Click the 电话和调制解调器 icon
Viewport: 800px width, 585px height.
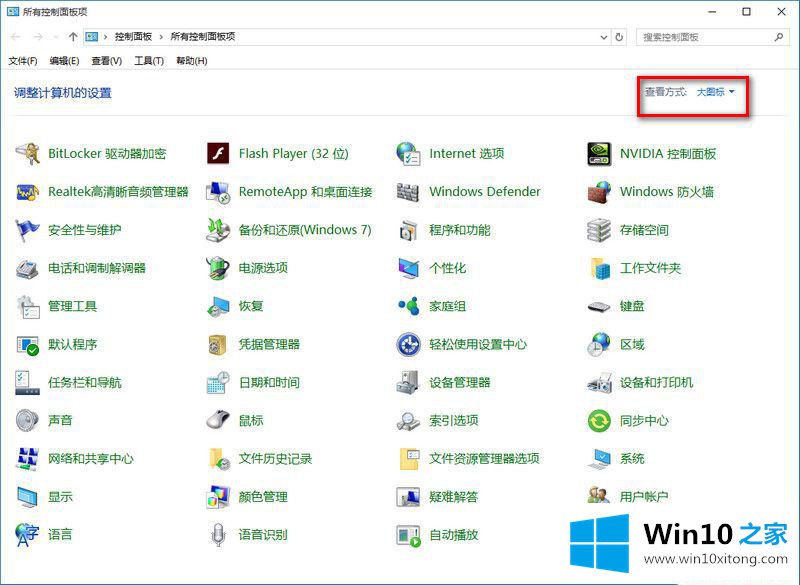tap(28, 268)
